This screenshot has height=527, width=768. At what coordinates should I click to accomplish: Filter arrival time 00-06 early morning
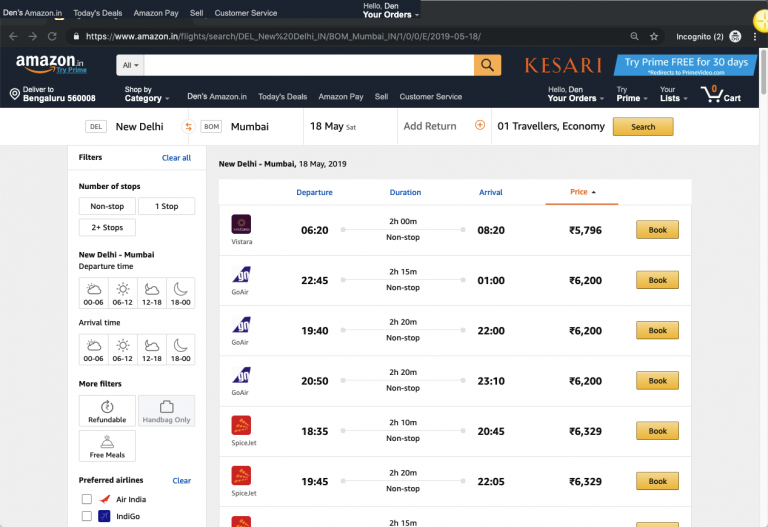[x=94, y=350]
